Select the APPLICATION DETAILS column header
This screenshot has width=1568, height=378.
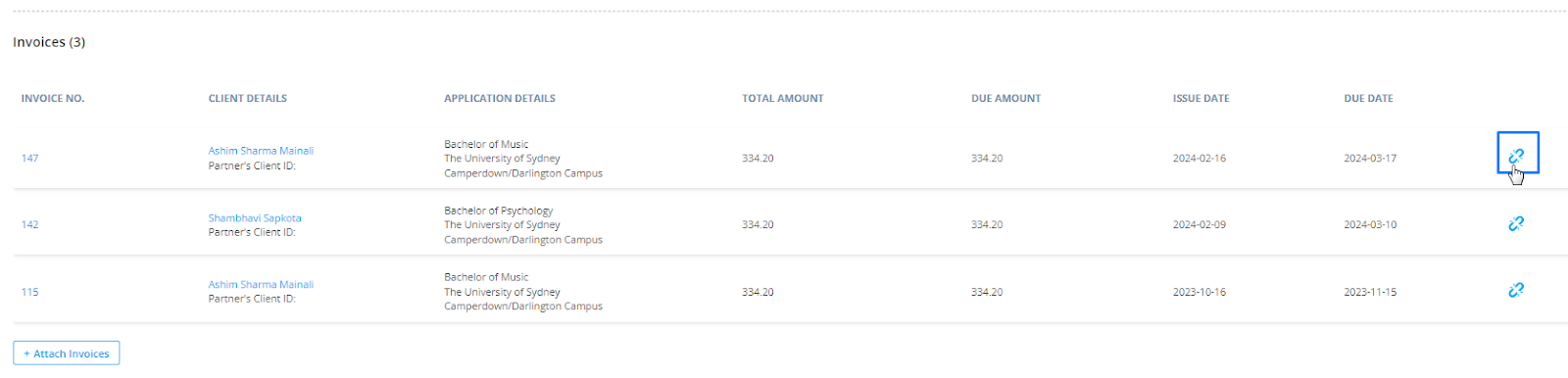tap(500, 98)
